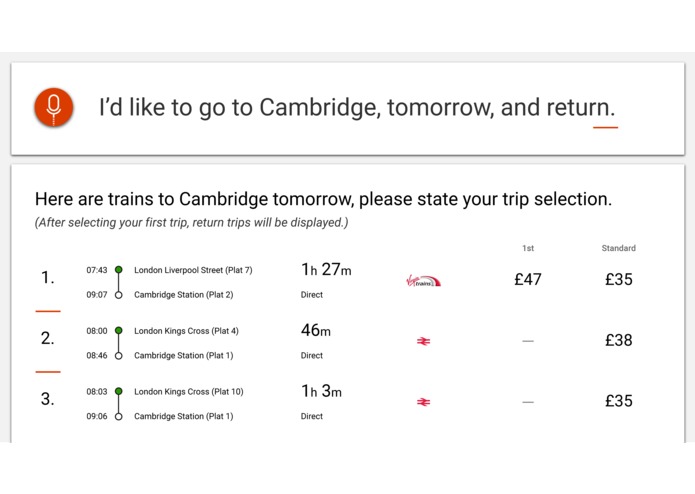Click green departure dot for 08:00 train

(x=118, y=331)
